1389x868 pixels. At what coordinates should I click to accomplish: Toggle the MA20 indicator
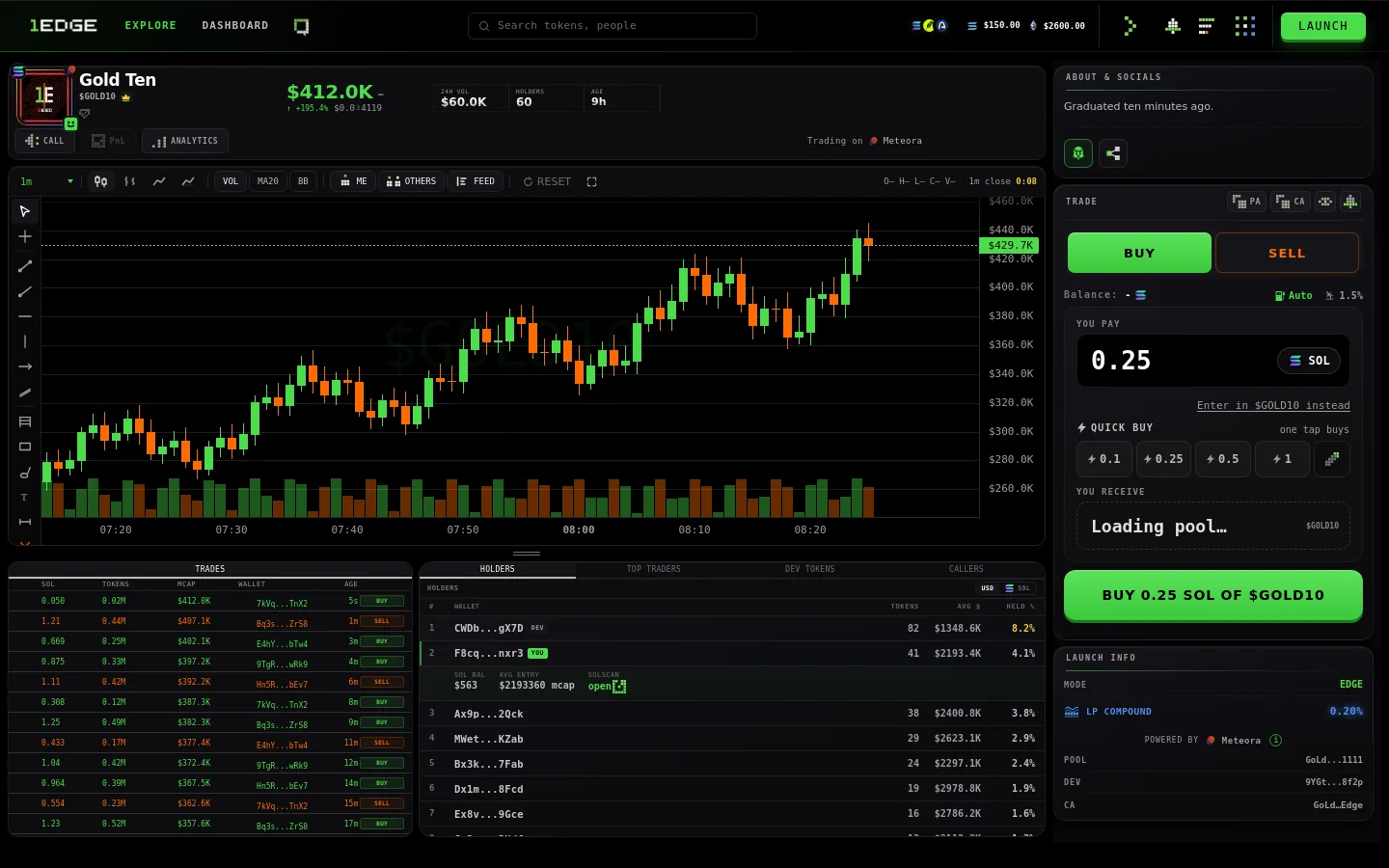pyautogui.click(x=268, y=181)
